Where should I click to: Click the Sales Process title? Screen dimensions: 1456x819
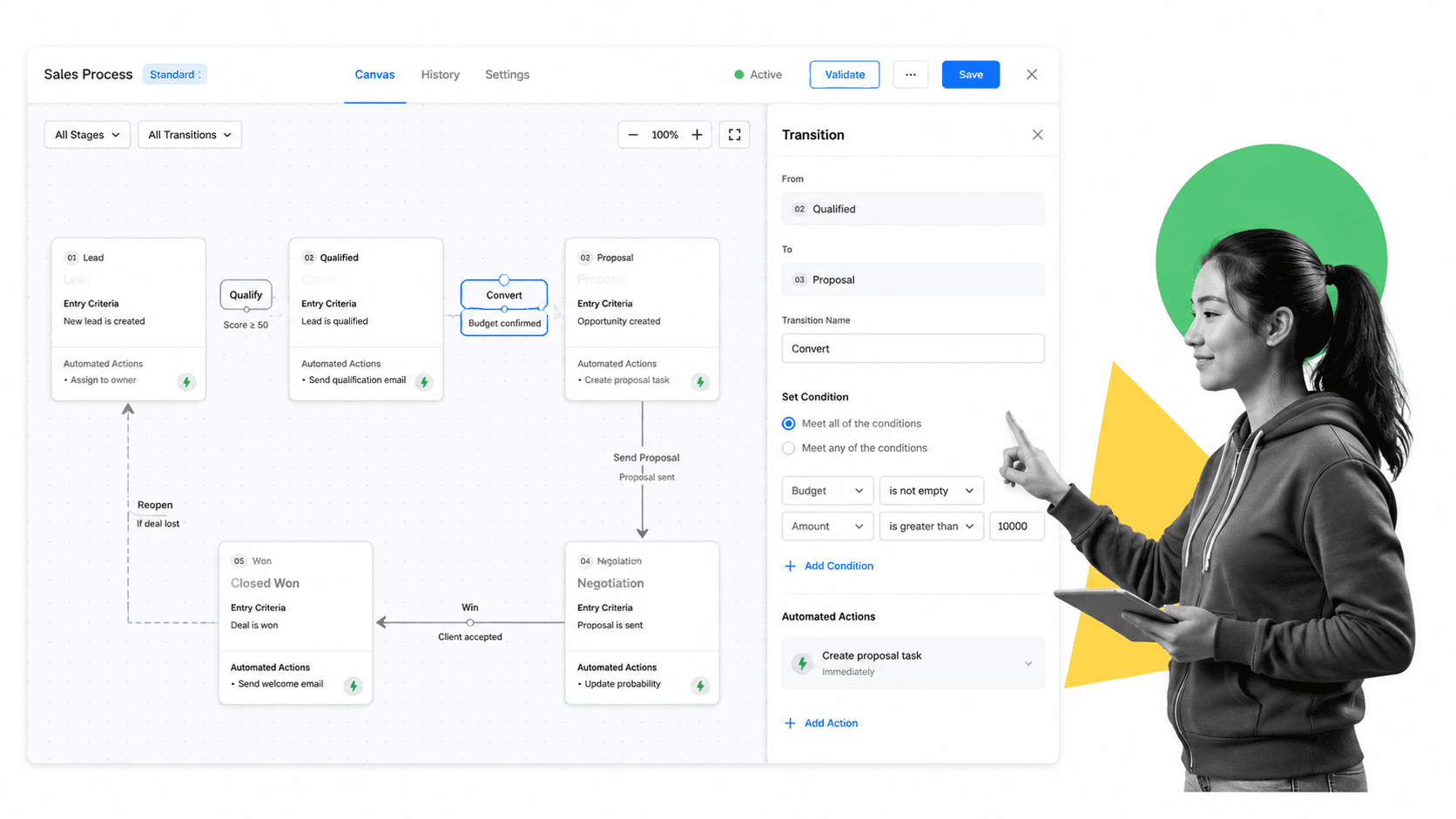pyautogui.click(x=88, y=75)
